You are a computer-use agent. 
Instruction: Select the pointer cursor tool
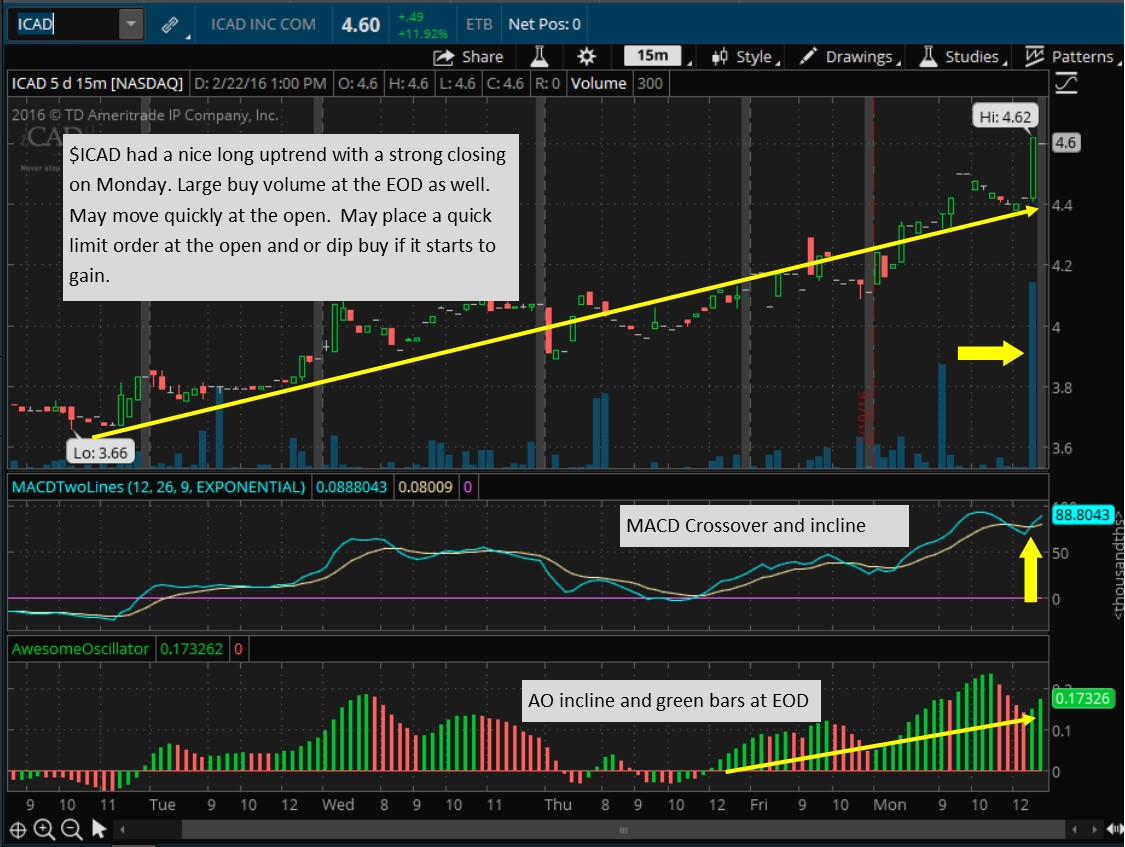(99, 830)
